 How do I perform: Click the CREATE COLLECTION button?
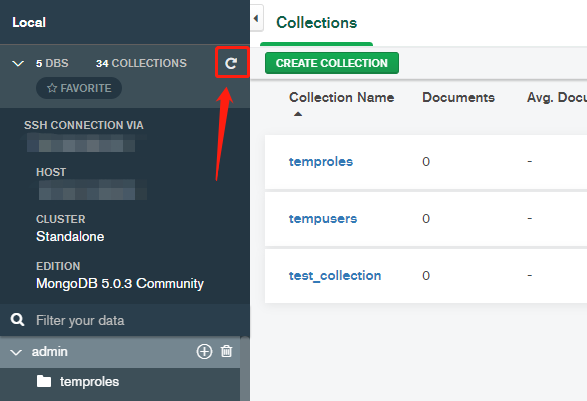pyautogui.click(x=332, y=63)
